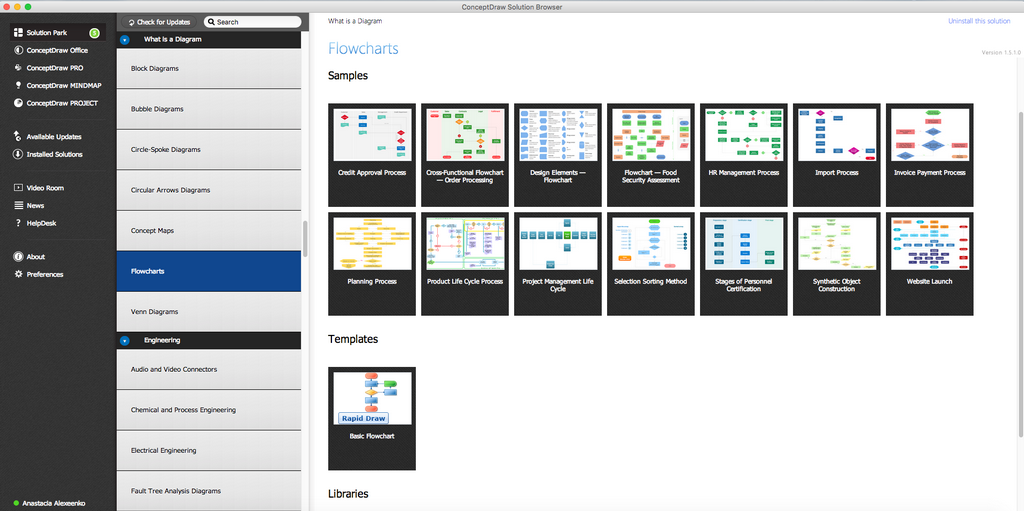The image size is (1024, 511).
Task: Click the ConceptDraw MINDMAP bulb icon
Action: [18, 86]
